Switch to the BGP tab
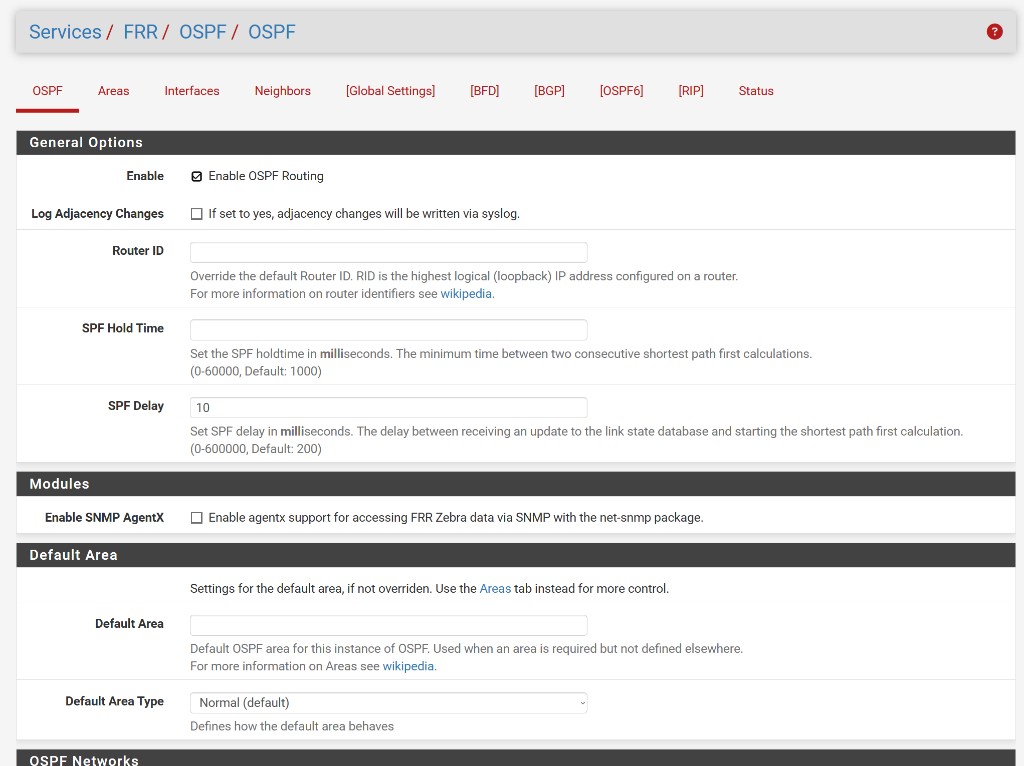1024x766 pixels. (549, 91)
